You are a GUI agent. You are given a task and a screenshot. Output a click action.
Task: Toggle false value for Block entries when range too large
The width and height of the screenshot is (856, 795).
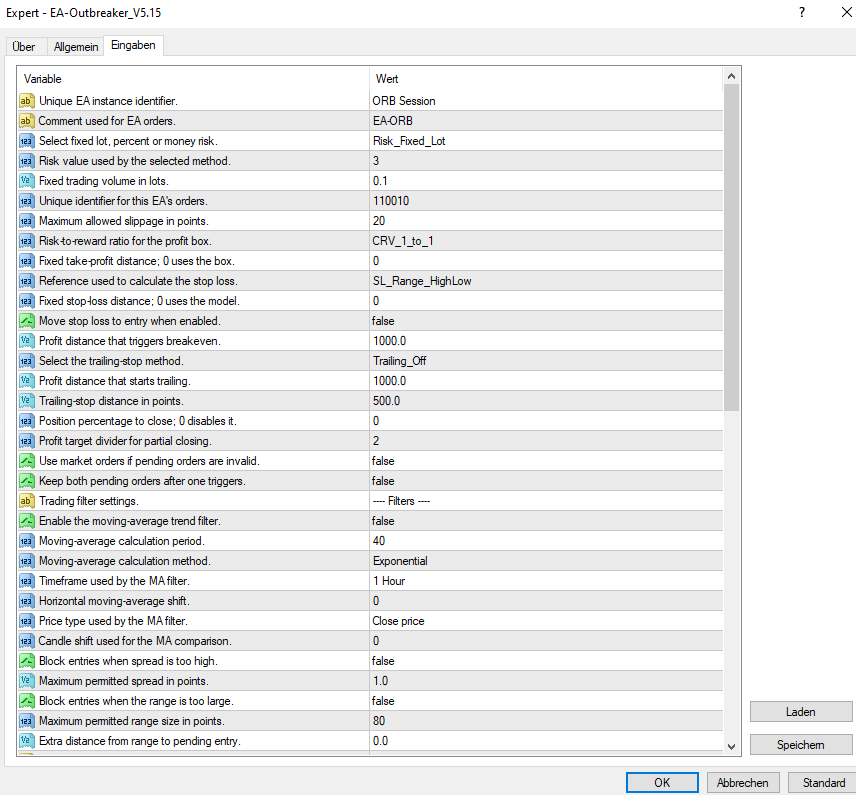click(x=546, y=701)
